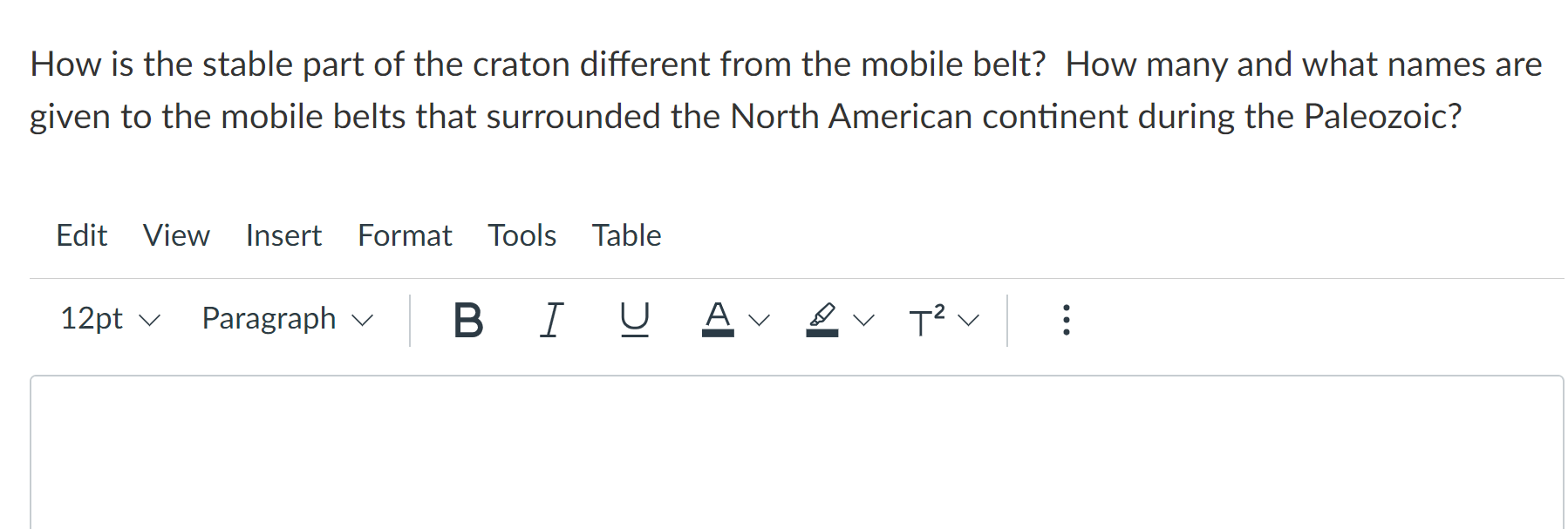Open the Edit menu
The image size is (1568, 529).
point(81,235)
